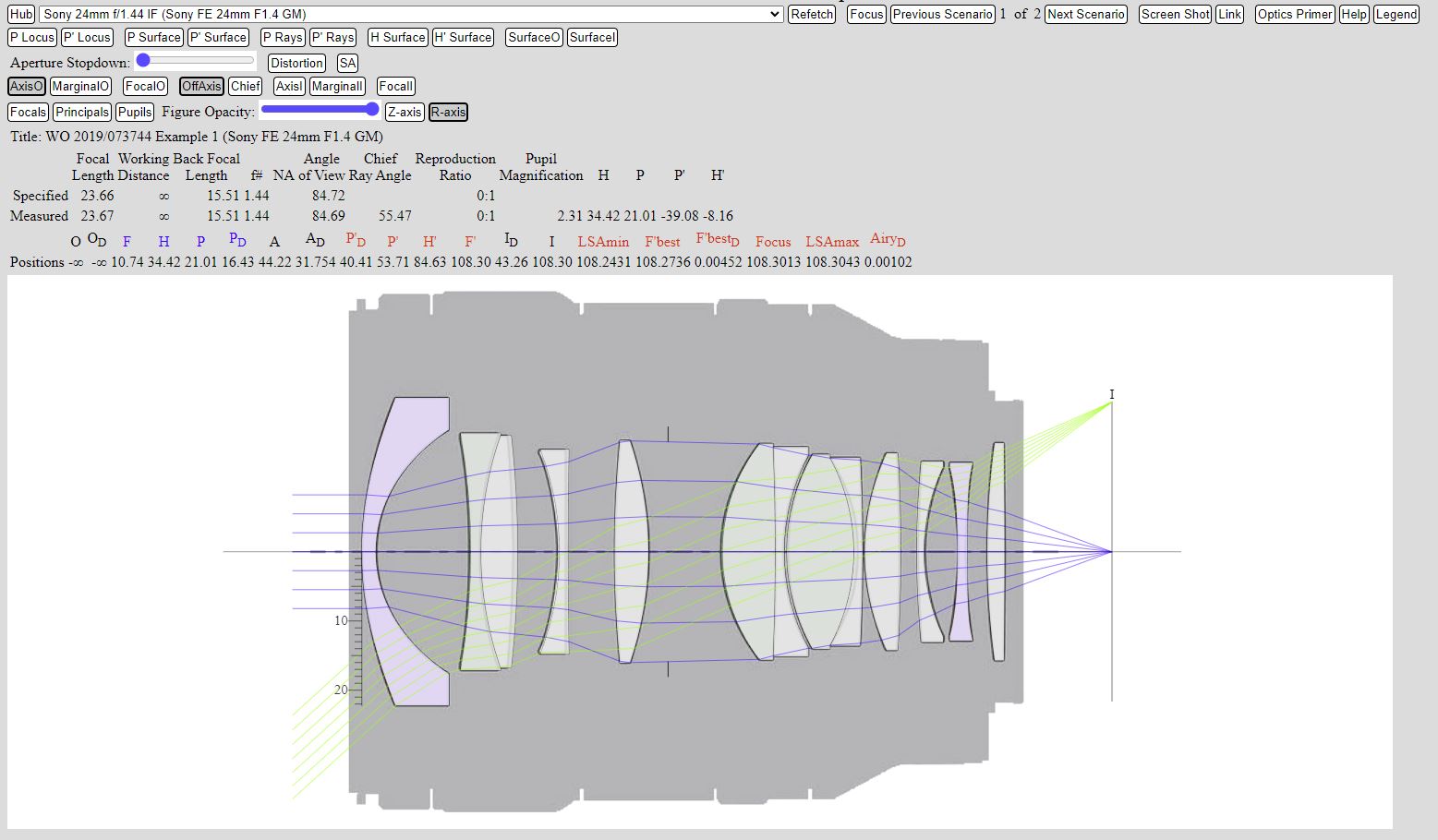Viewport: 1438px width, 840px height.
Task: Toggle the Pupils markers
Action: (x=135, y=112)
